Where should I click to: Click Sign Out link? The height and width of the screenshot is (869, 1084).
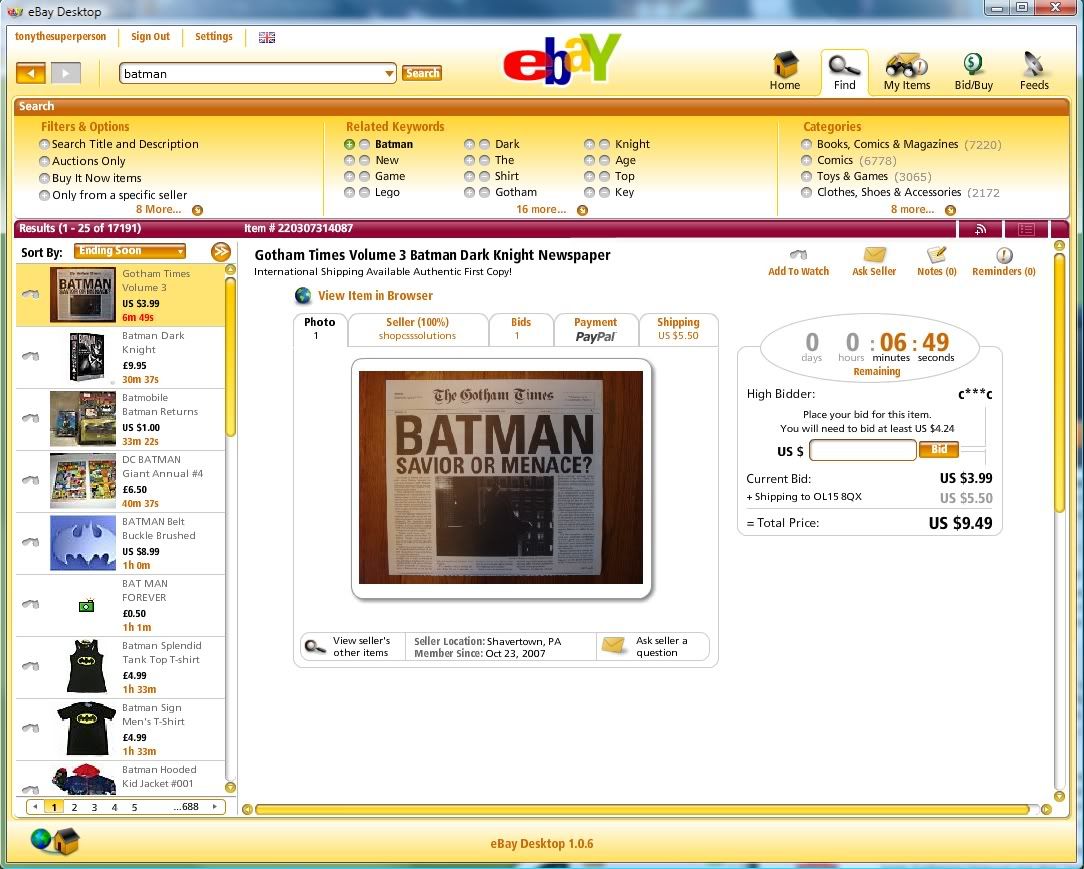(150, 37)
